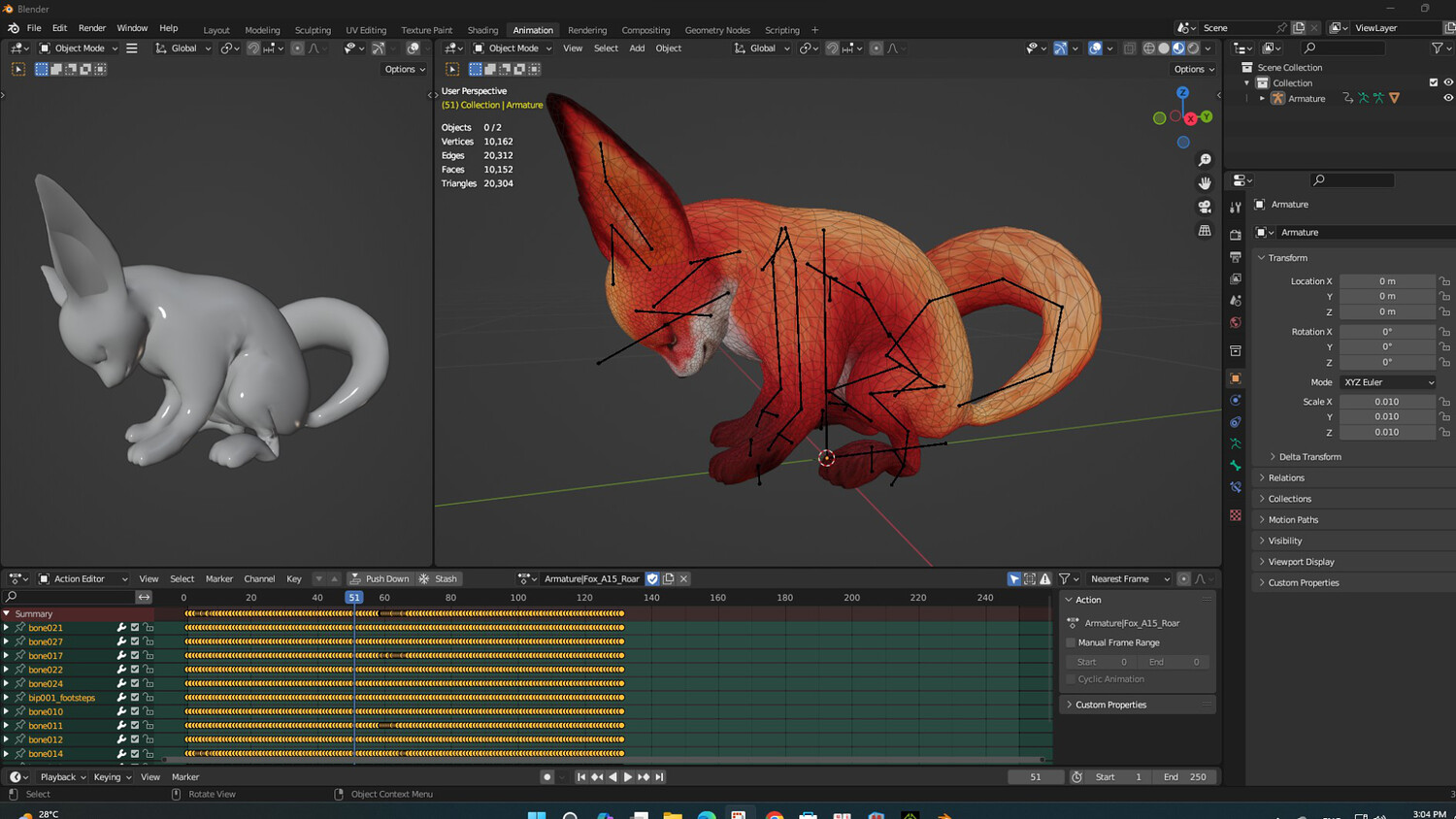The height and width of the screenshot is (819, 1456).
Task: Switch to the Shading workspace tab
Action: 482,30
